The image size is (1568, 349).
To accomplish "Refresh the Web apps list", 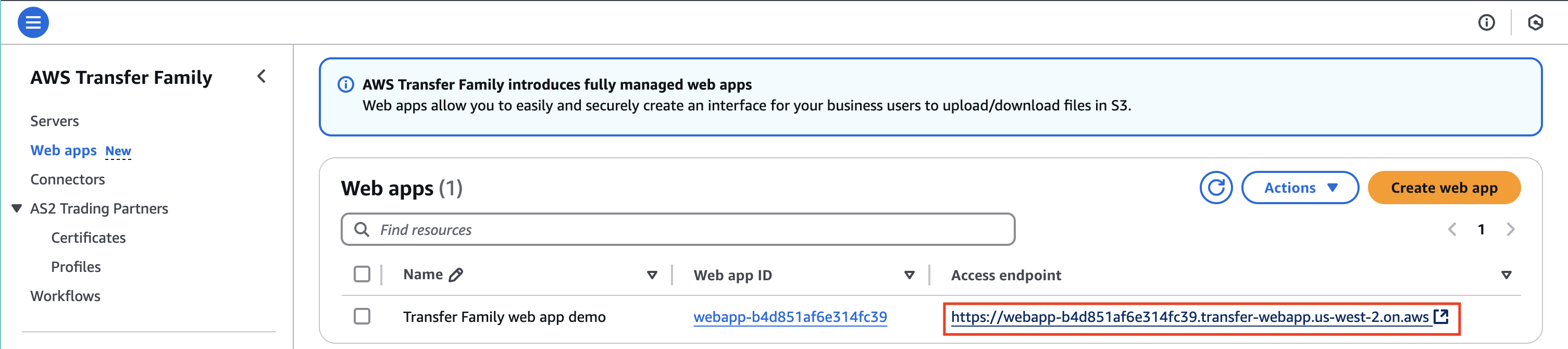I will 1215,188.
